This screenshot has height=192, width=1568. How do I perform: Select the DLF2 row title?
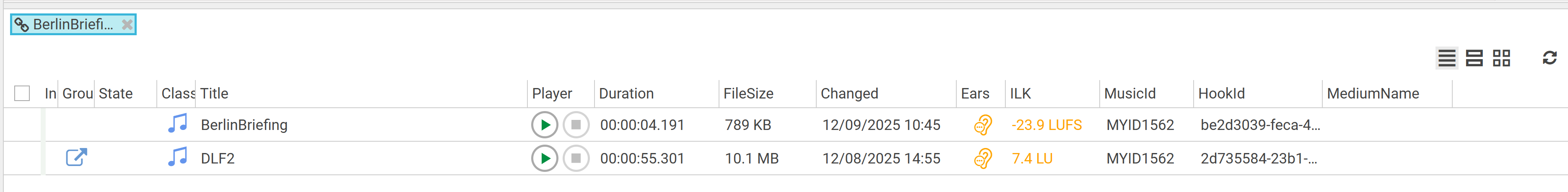click(x=217, y=158)
